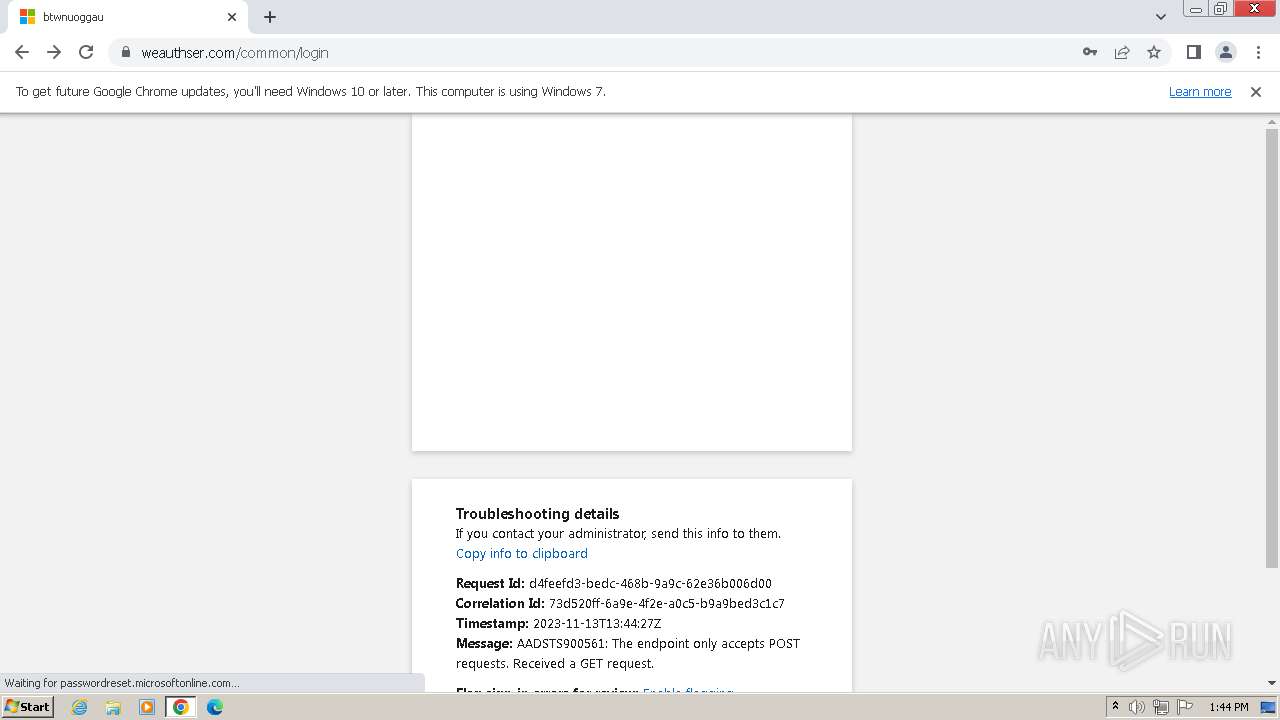The image size is (1280, 720).
Task: Go forward to the next page
Action: click(x=54, y=52)
